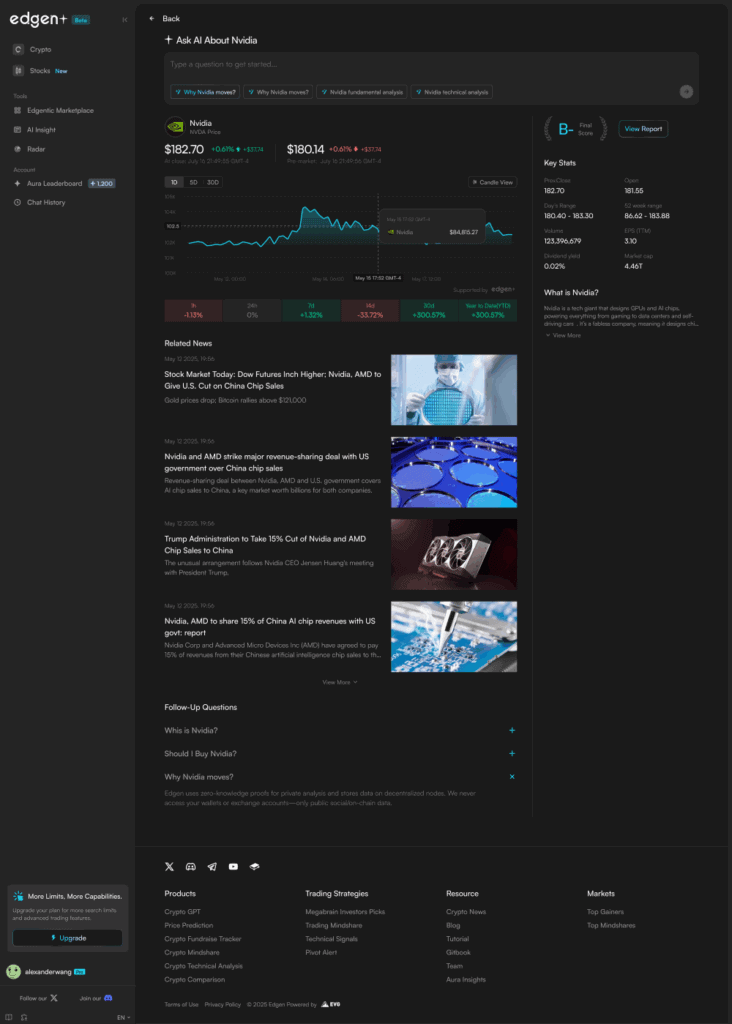Screen dimensions: 732x1024
Task: Click the Discord icon next to Join our
Action: click(108, 998)
